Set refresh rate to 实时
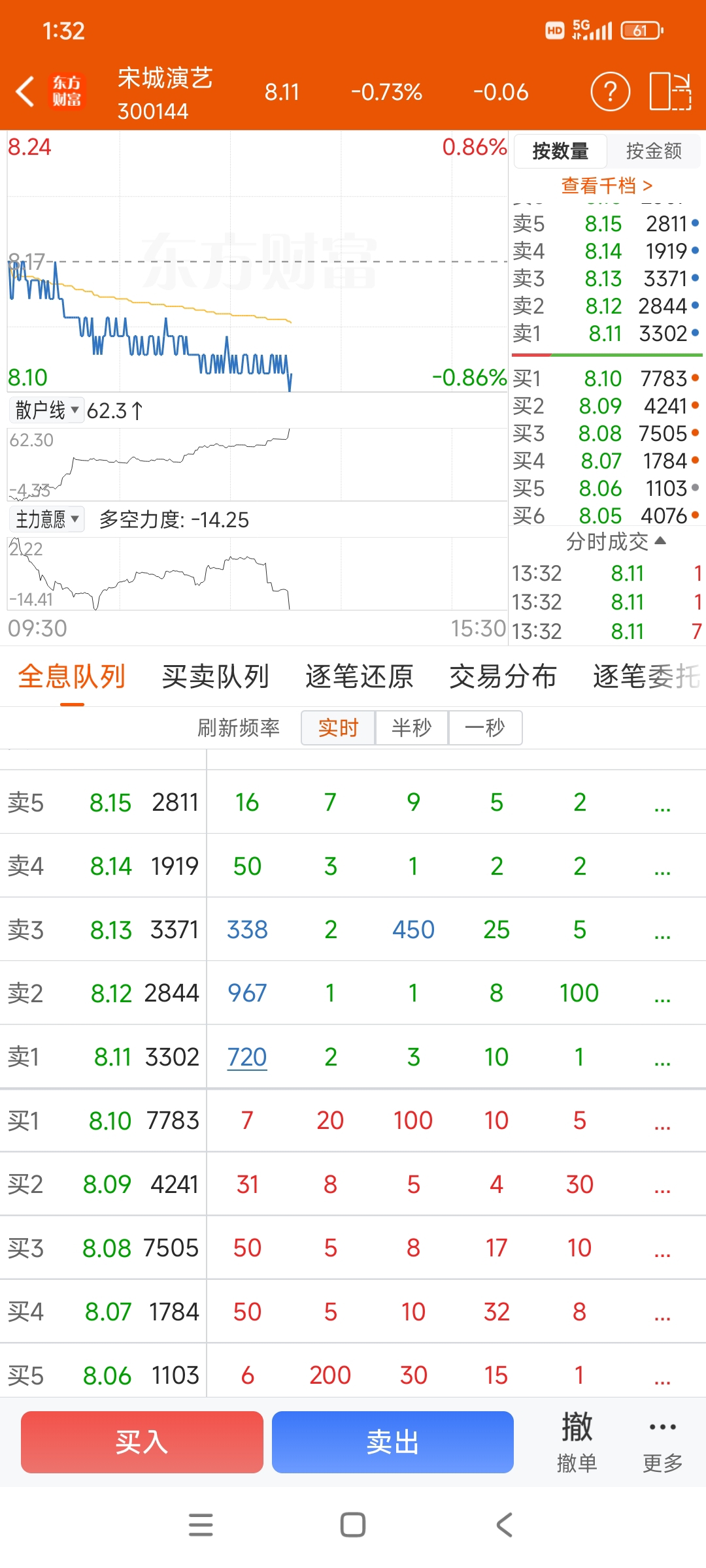This screenshot has height=1568, width=706. tap(338, 727)
